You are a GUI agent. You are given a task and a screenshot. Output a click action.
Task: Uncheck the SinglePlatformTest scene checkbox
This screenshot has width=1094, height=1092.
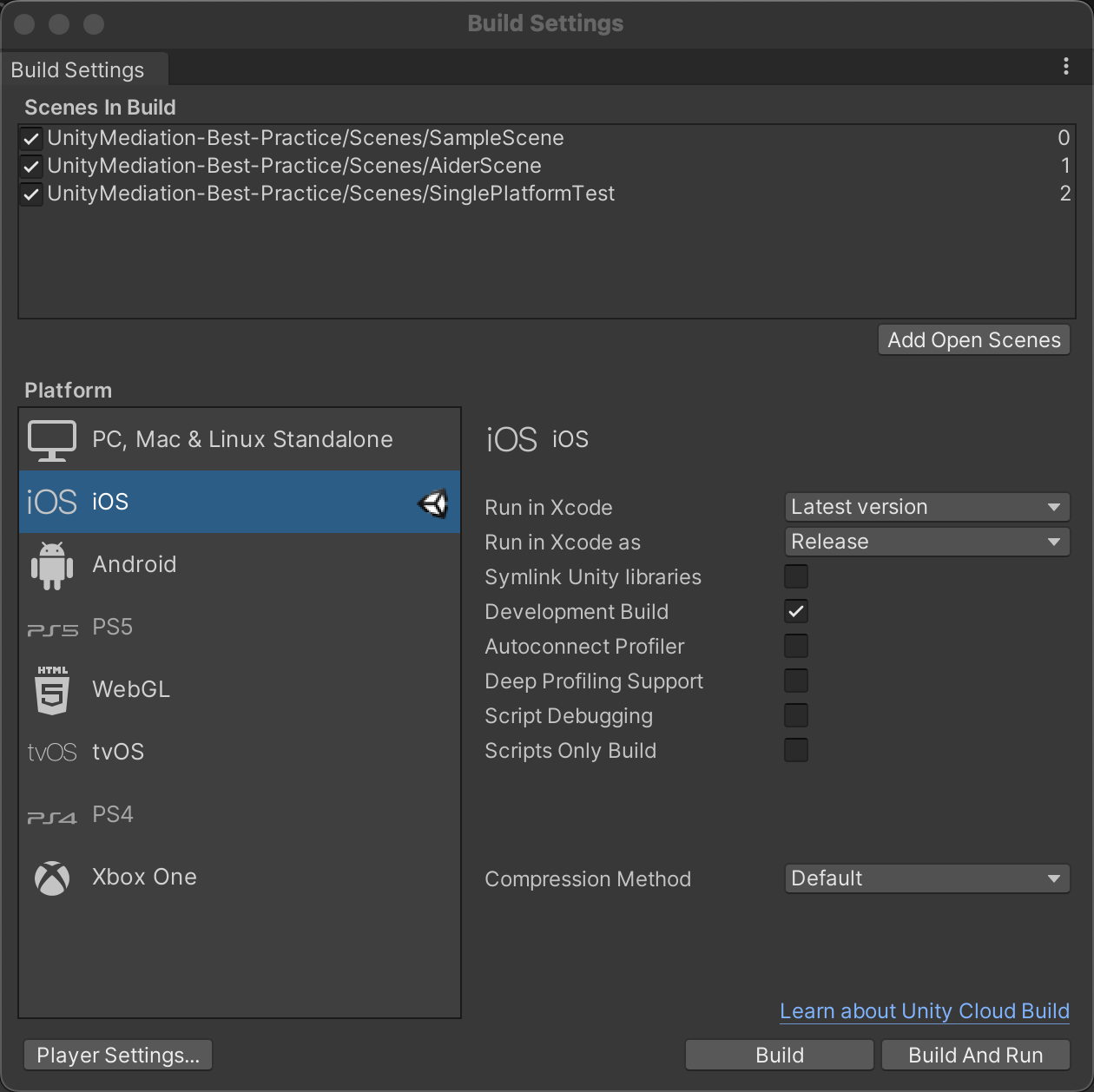(31, 194)
